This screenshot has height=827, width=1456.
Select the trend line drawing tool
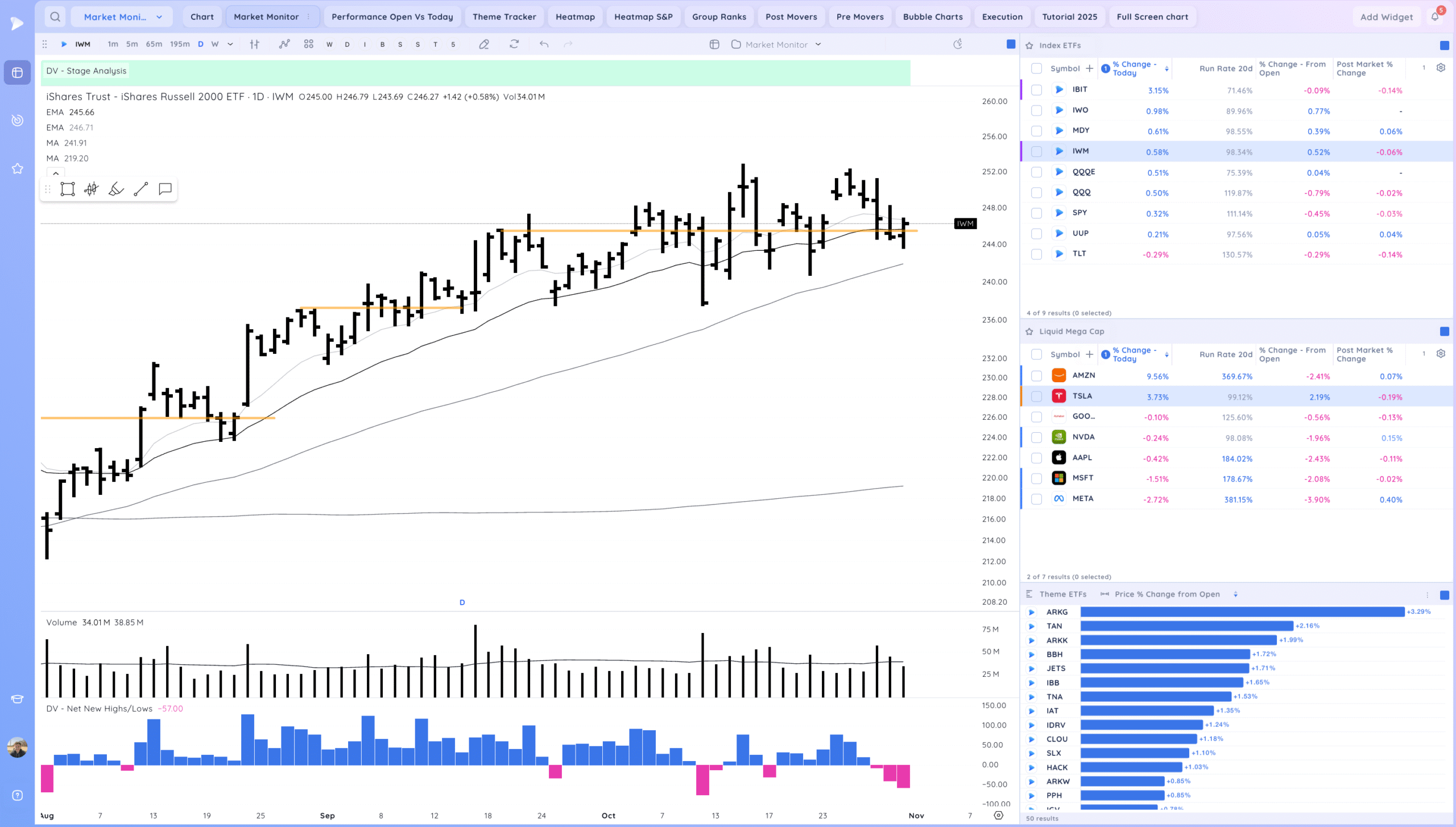[141, 189]
